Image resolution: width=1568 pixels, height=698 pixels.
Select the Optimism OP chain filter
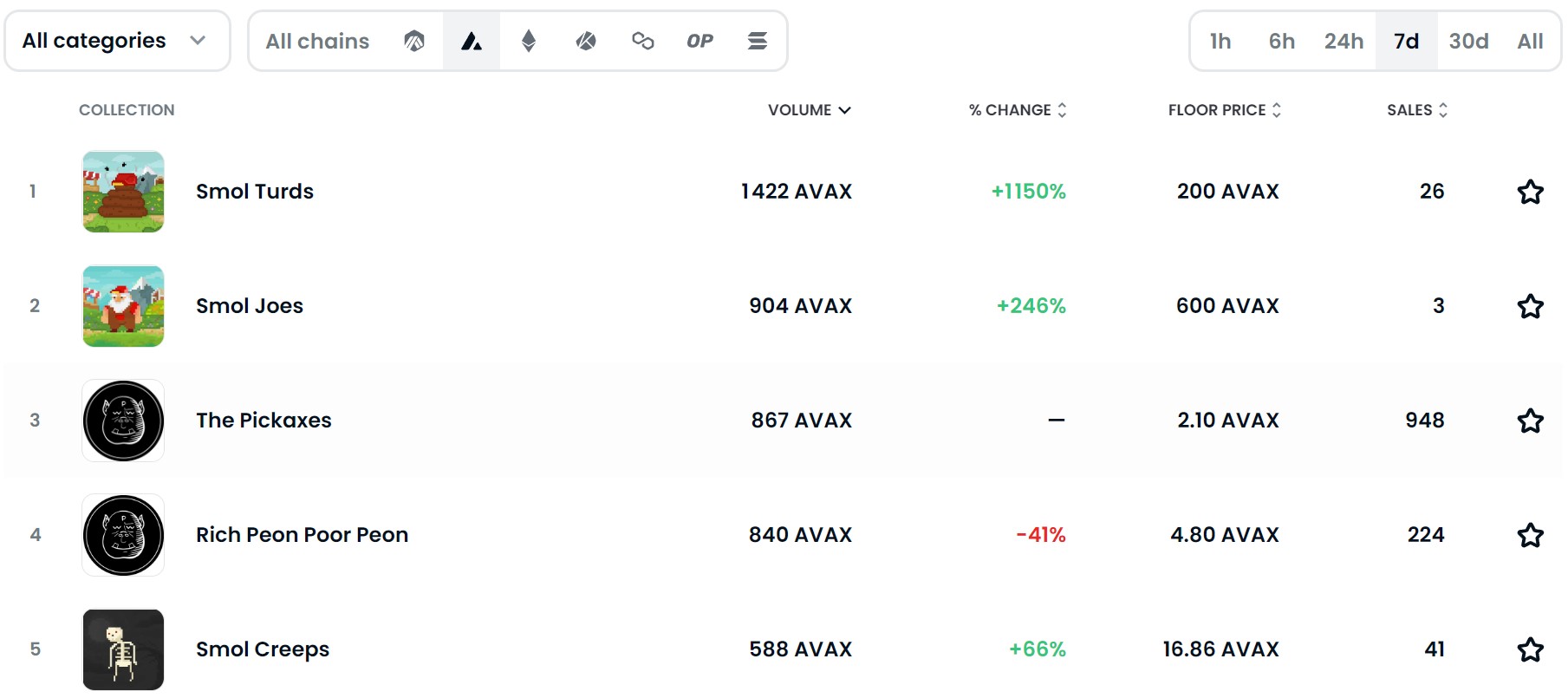[699, 41]
